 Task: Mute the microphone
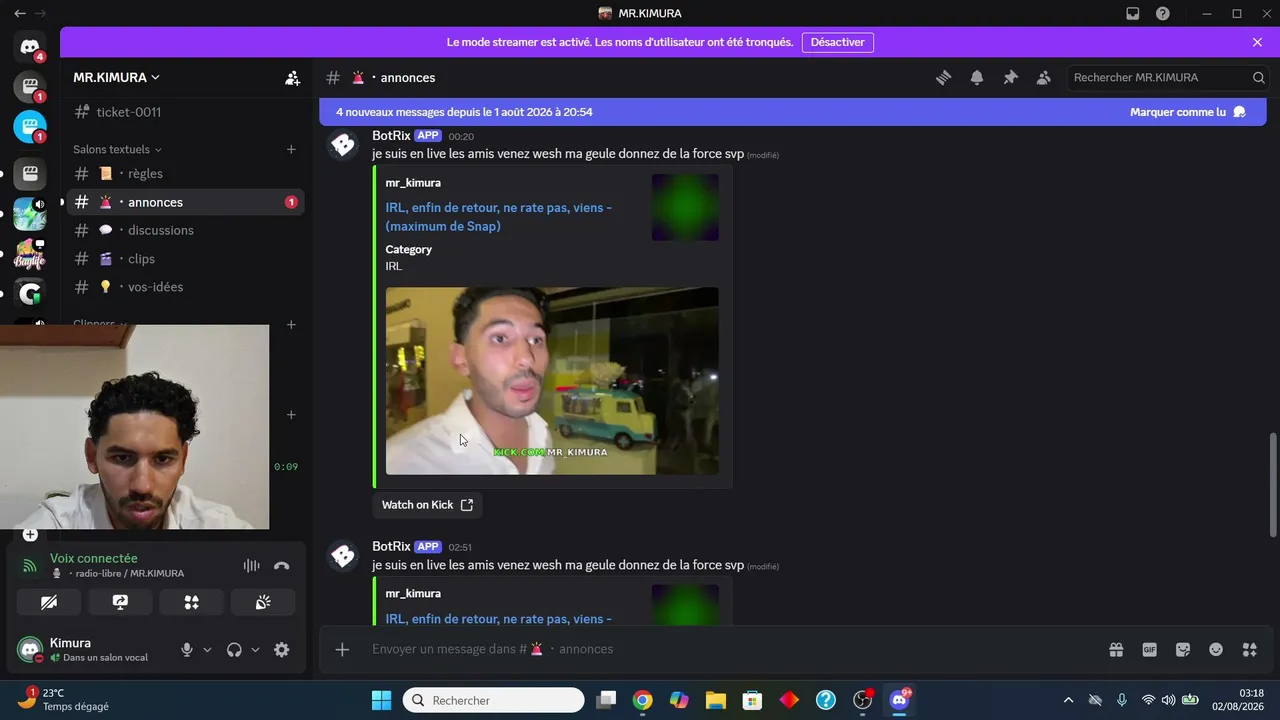point(186,650)
